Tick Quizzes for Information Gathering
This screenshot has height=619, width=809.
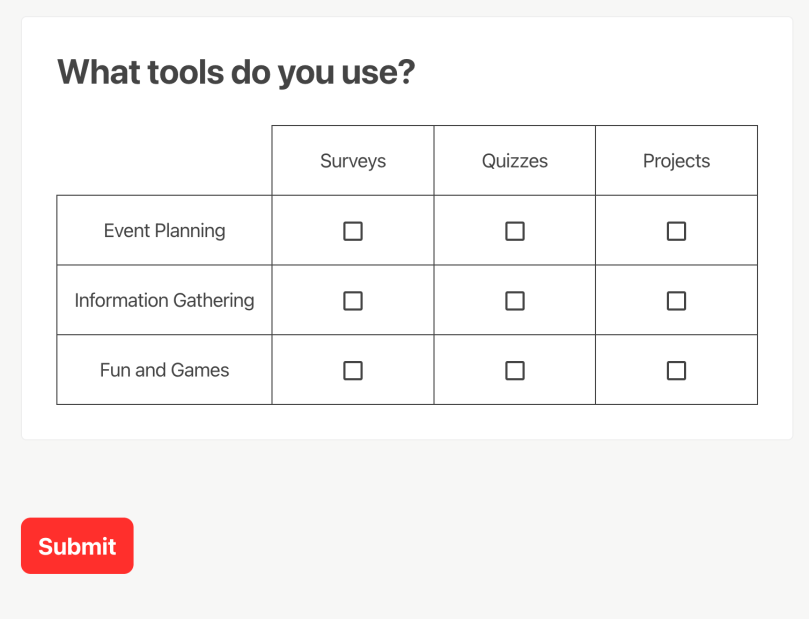pos(515,301)
